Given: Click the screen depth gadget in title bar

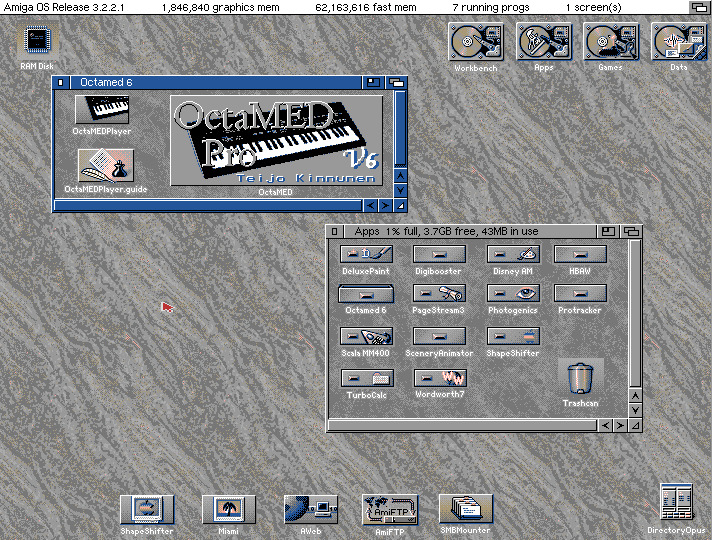Looking at the screenshot, I should (x=699, y=7).
